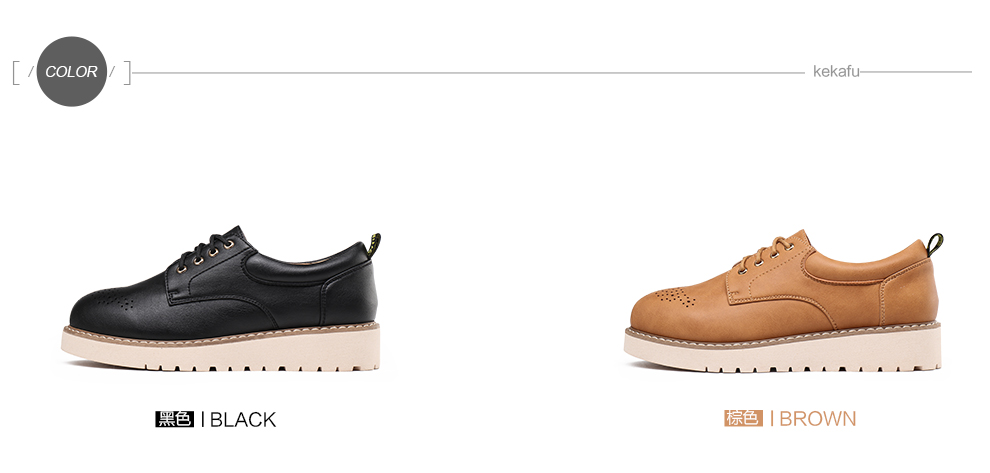The width and height of the screenshot is (990, 473).
Task: Select the brown shoe image
Action: [784, 300]
